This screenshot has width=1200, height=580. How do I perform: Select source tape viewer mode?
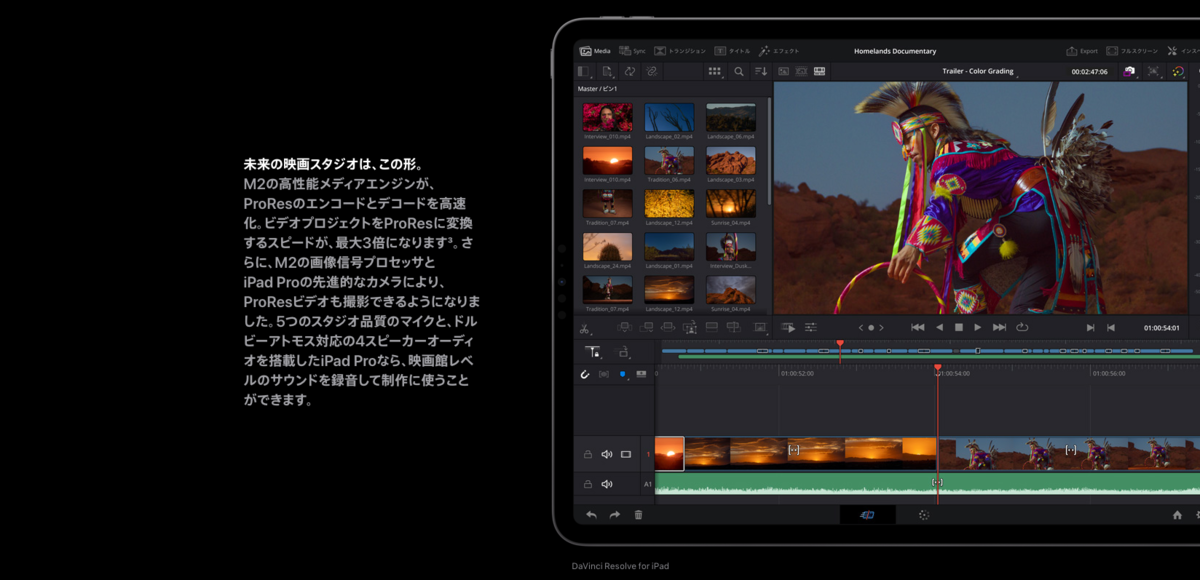pos(801,72)
